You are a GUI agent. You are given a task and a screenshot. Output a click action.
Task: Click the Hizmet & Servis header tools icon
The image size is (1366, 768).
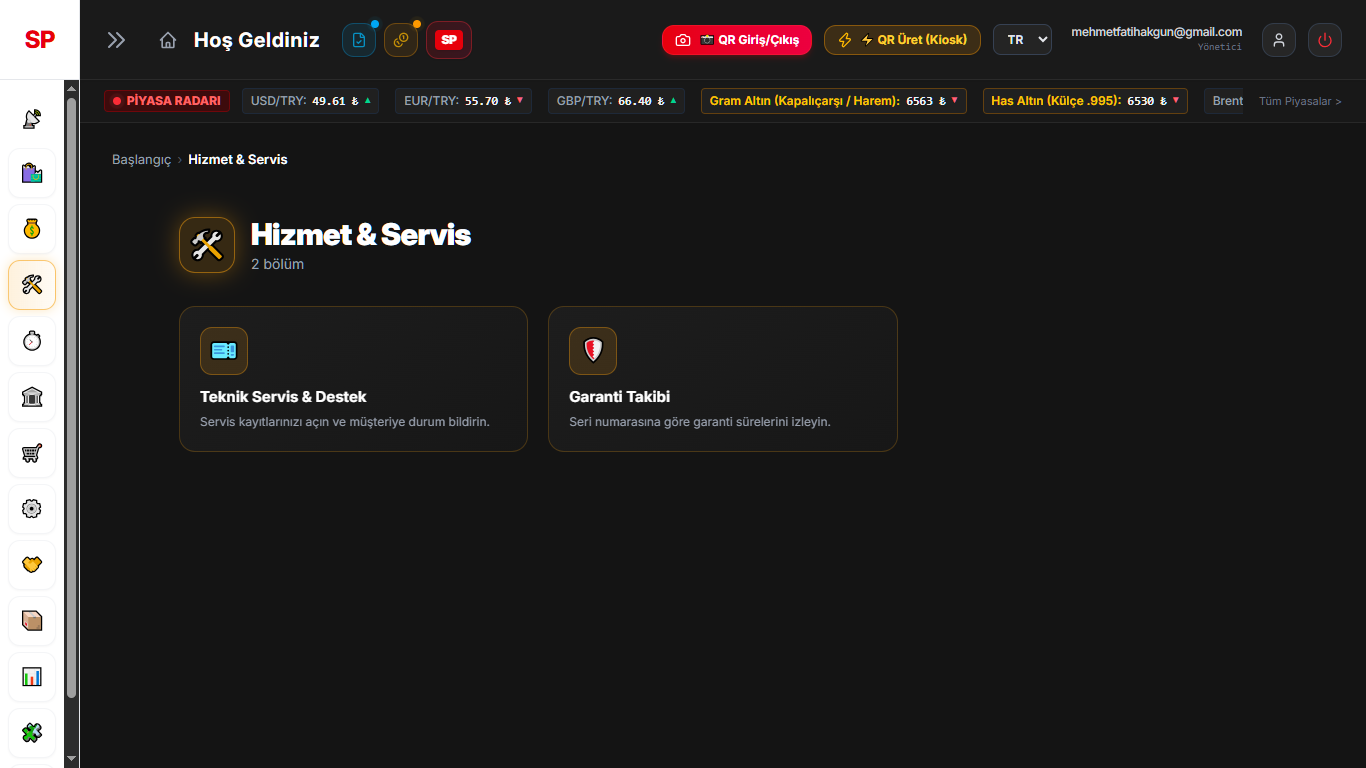[207, 245]
